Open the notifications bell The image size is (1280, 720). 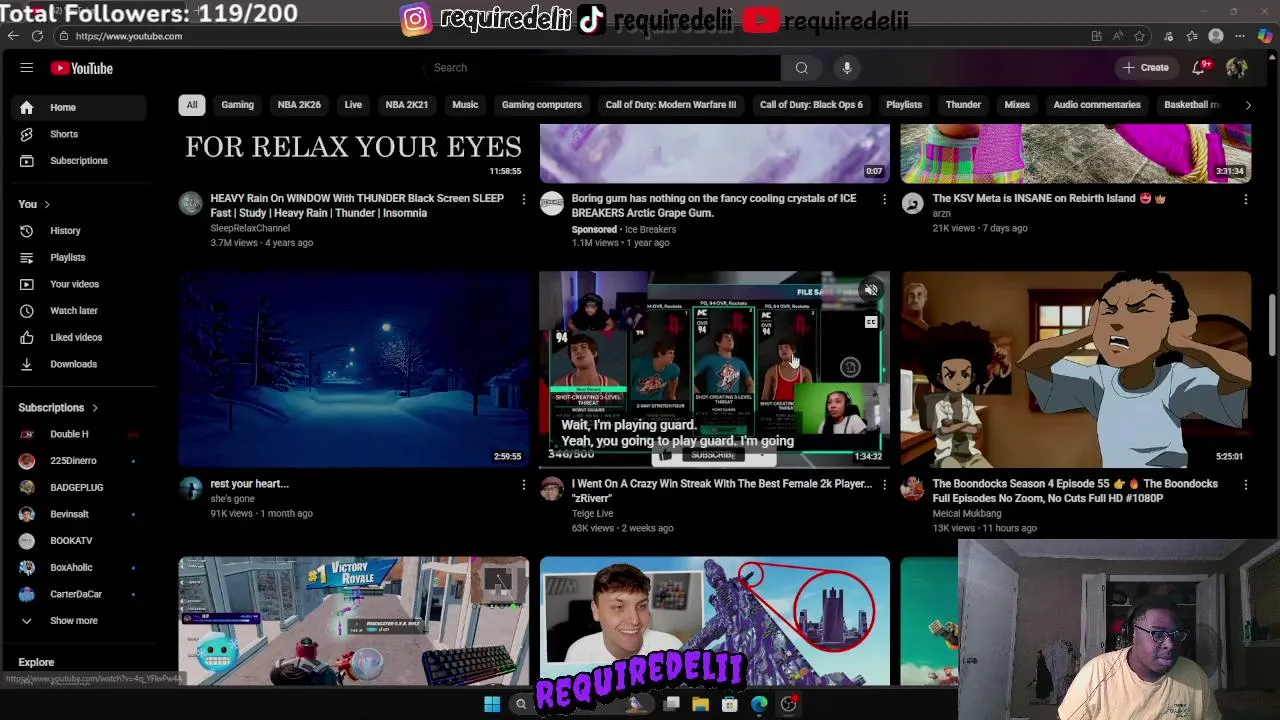(1198, 68)
